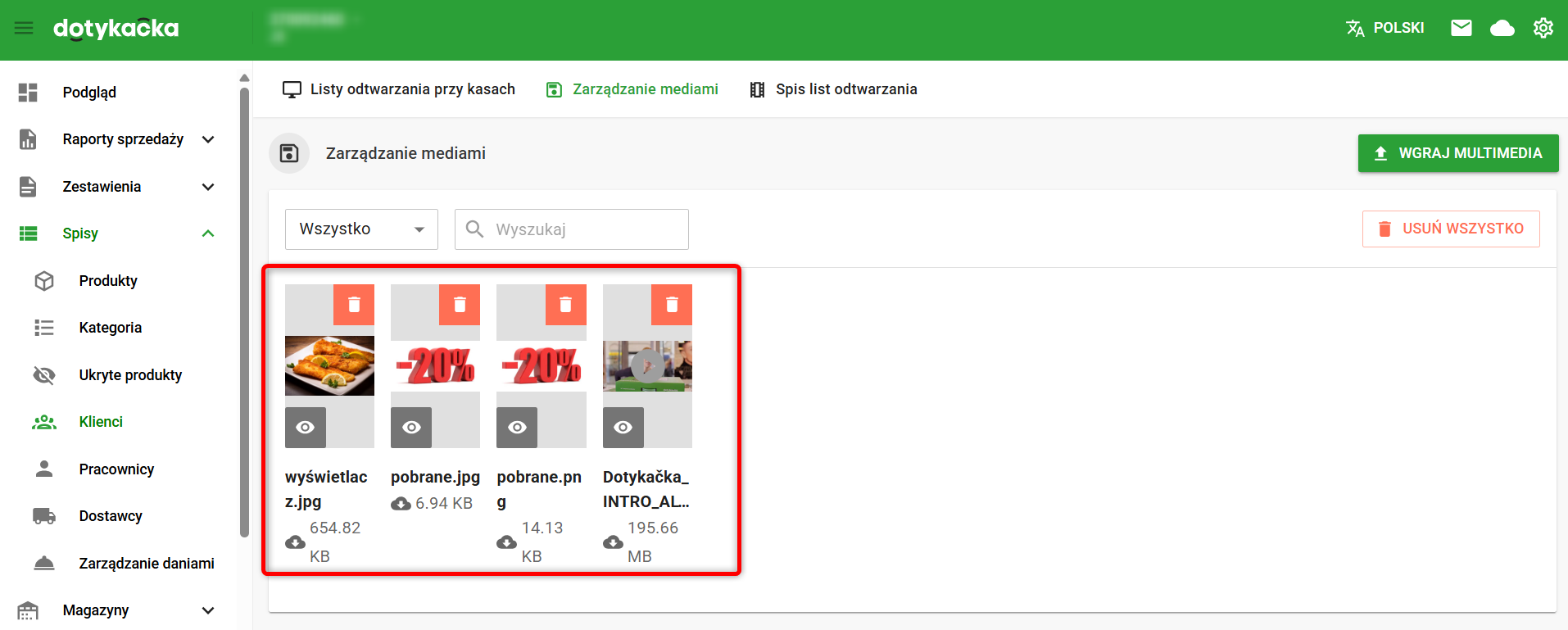Click trash icon on pobrane.jpg thumbnail
This screenshot has width=1568, height=630.
click(460, 305)
